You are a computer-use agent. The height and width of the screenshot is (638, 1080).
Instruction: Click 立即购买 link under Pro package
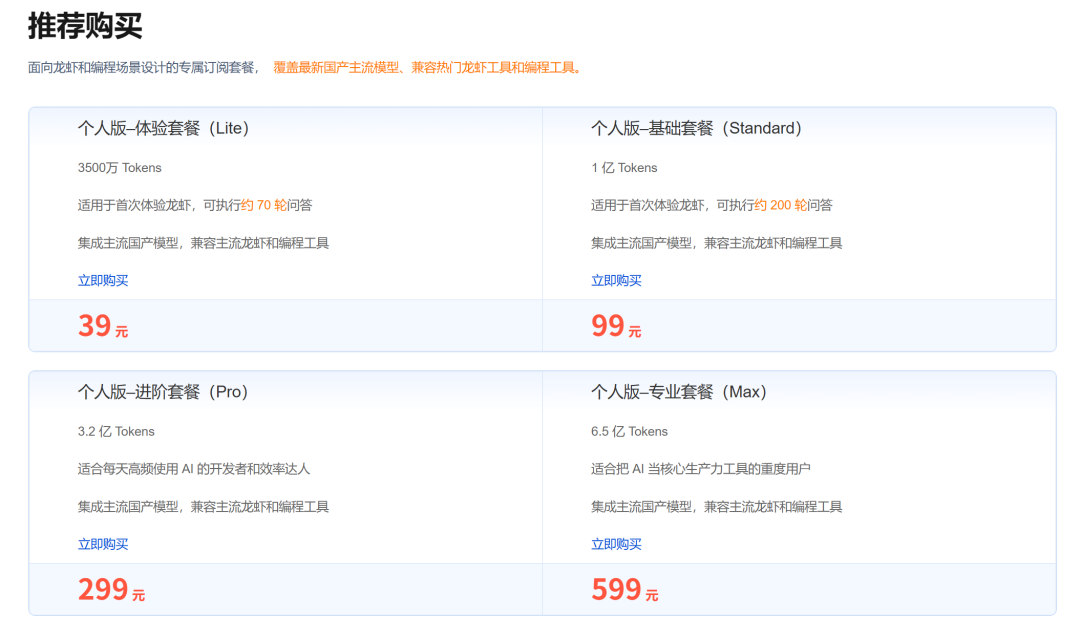(x=103, y=544)
